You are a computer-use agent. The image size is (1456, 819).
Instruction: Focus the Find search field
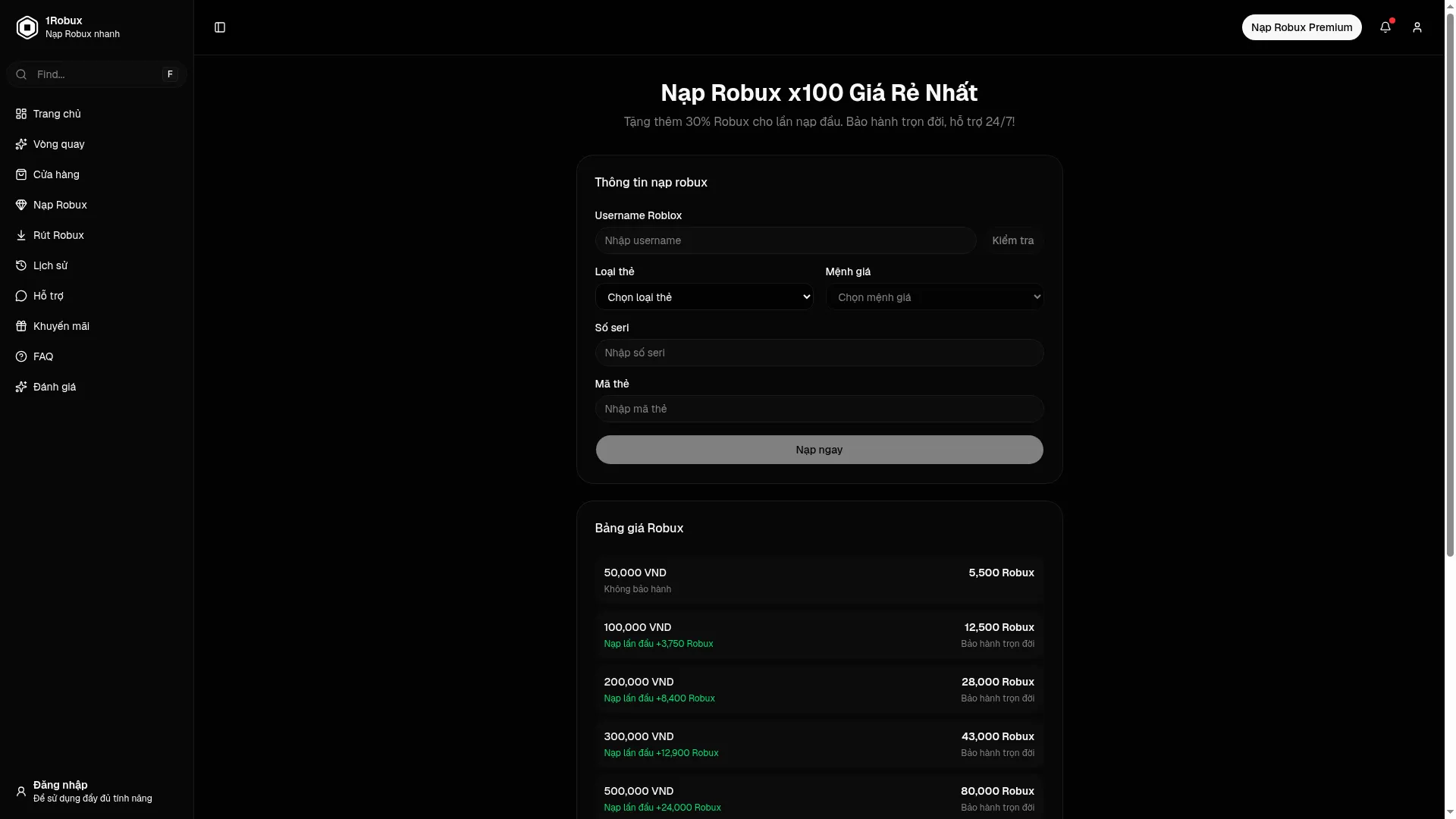click(x=96, y=74)
